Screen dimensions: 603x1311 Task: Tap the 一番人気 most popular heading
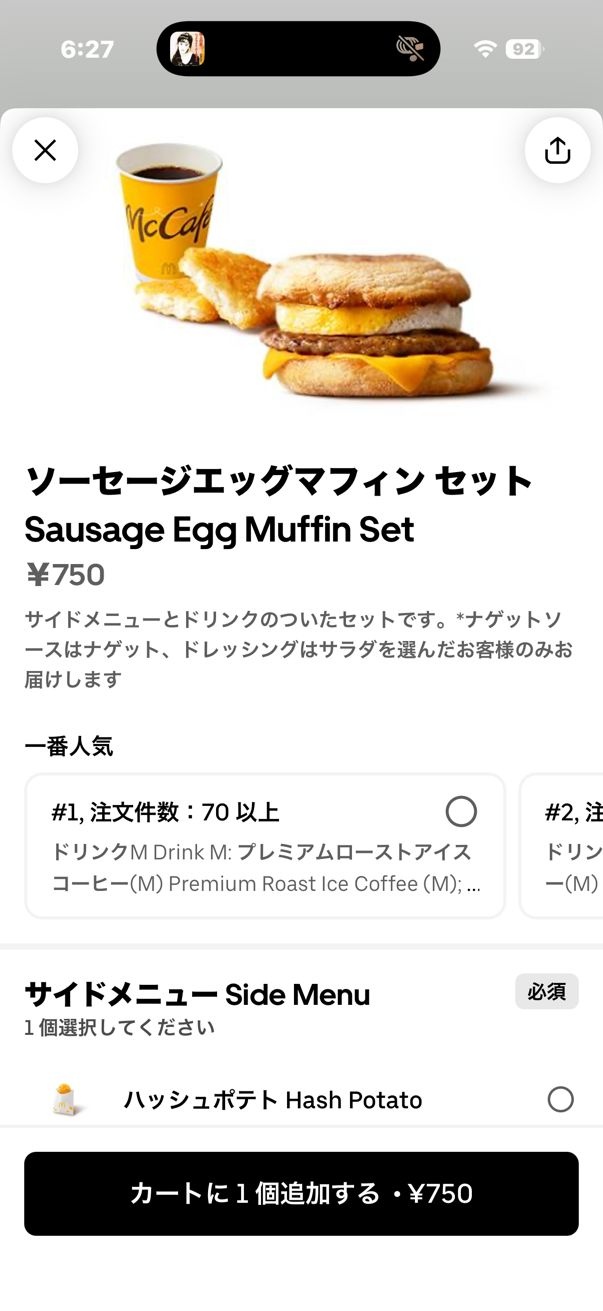[x=68, y=746]
